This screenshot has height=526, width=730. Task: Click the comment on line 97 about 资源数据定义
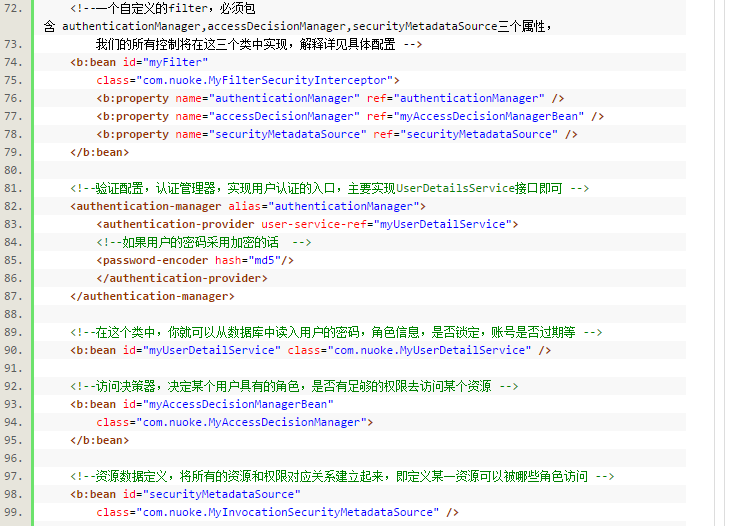pos(342,476)
